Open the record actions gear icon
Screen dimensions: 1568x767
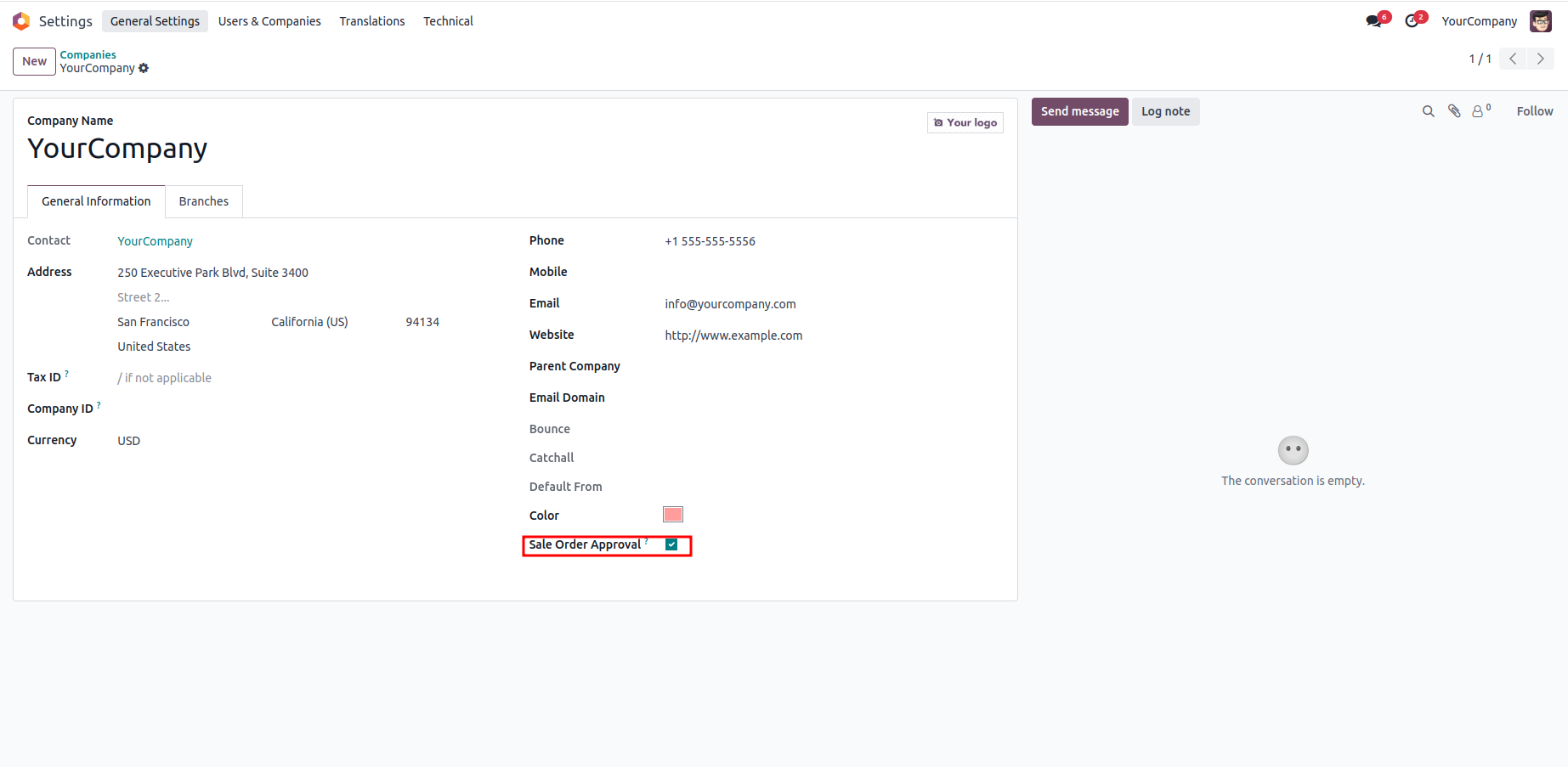click(x=144, y=68)
